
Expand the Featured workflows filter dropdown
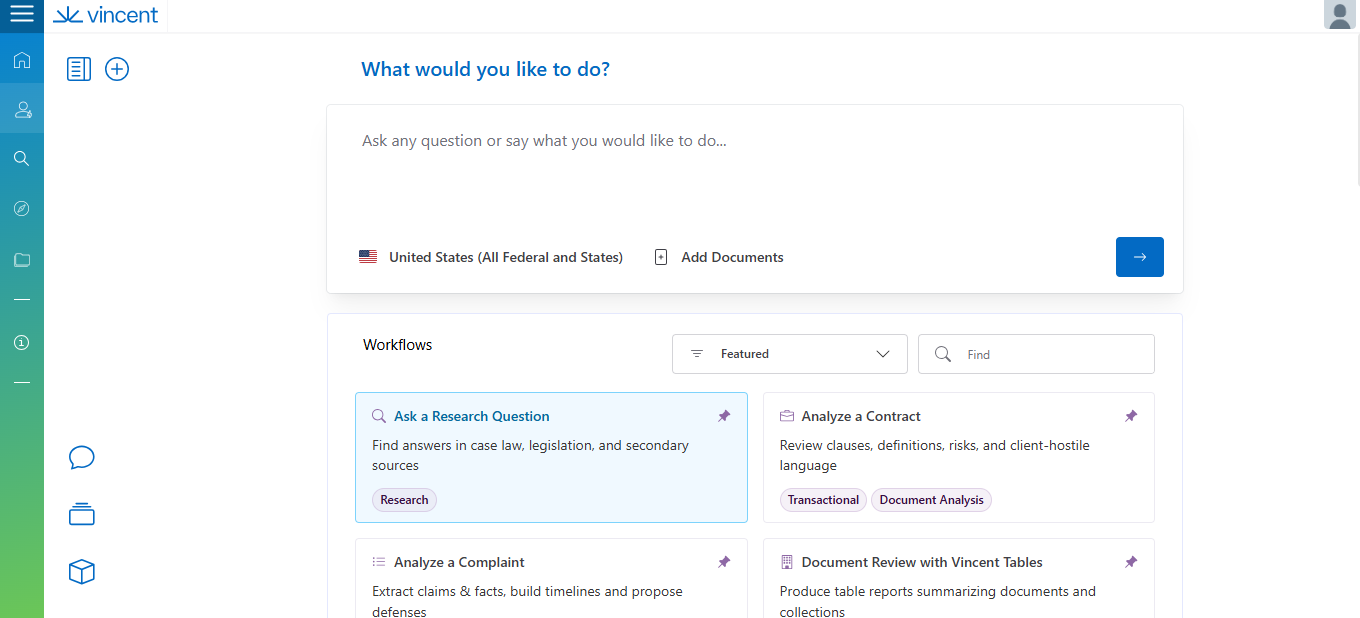(x=789, y=354)
